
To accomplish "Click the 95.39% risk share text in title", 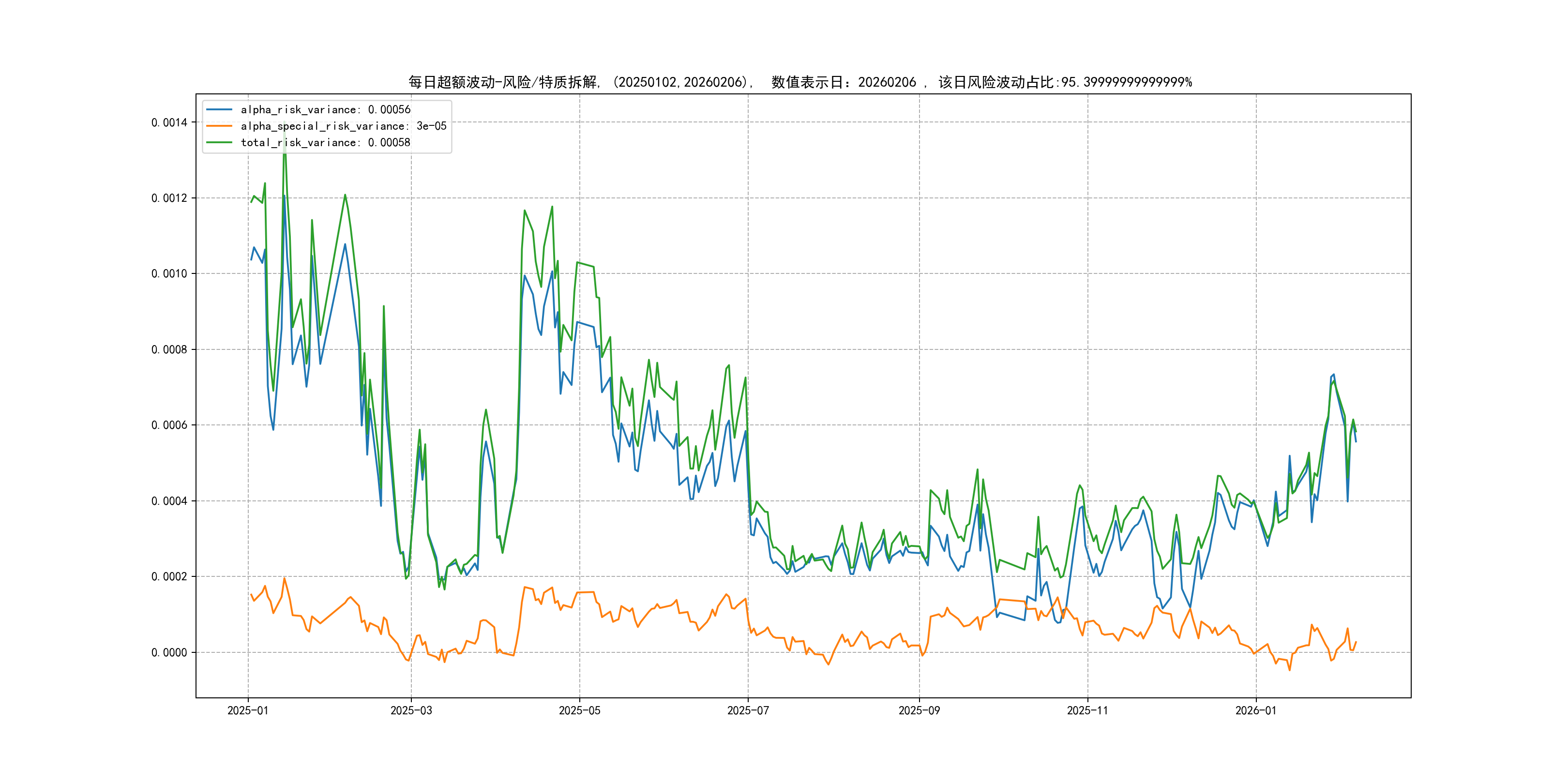I will (x=1126, y=82).
